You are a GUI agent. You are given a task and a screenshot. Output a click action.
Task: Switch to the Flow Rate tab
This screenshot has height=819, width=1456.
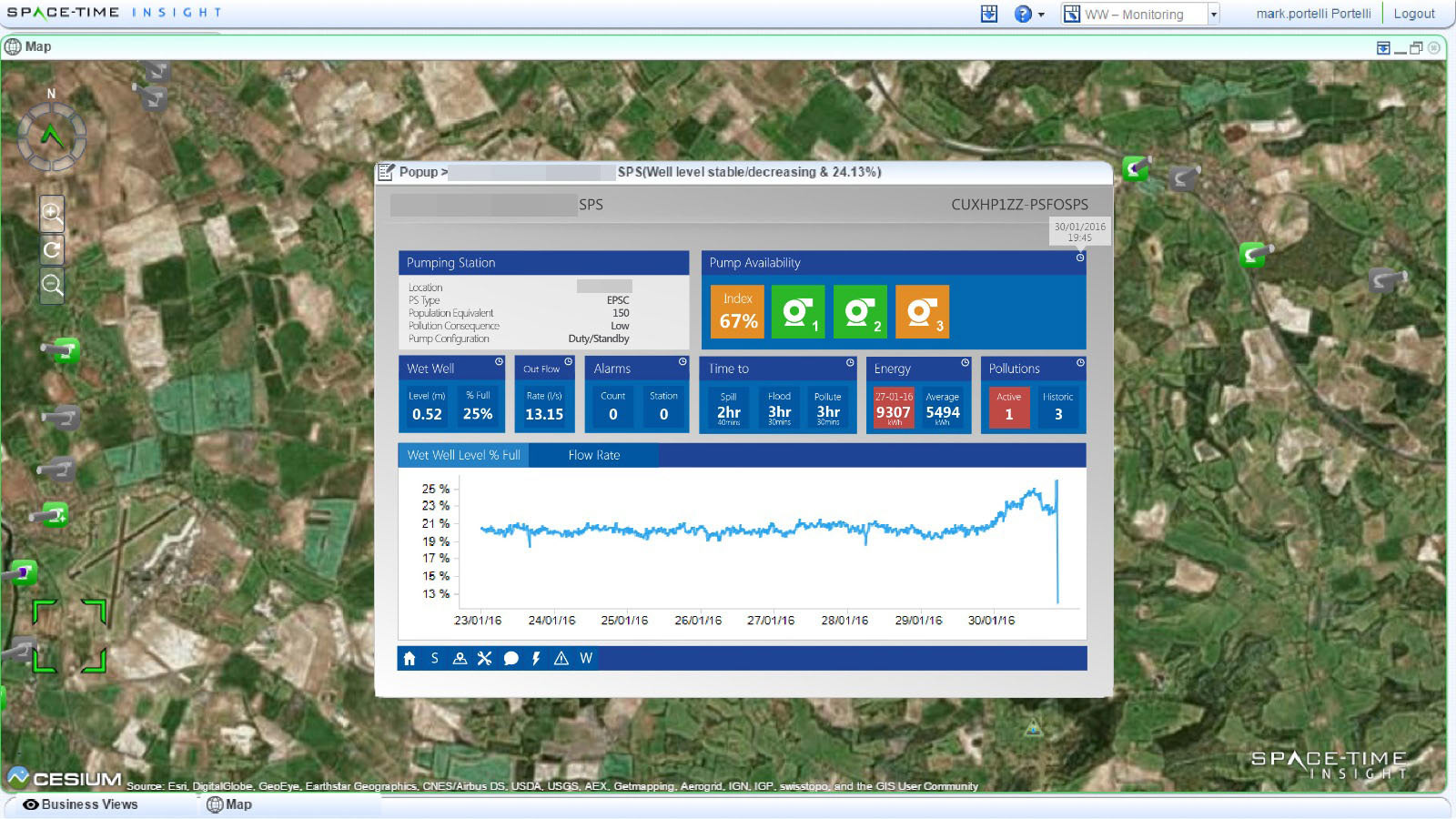tap(593, 455)
